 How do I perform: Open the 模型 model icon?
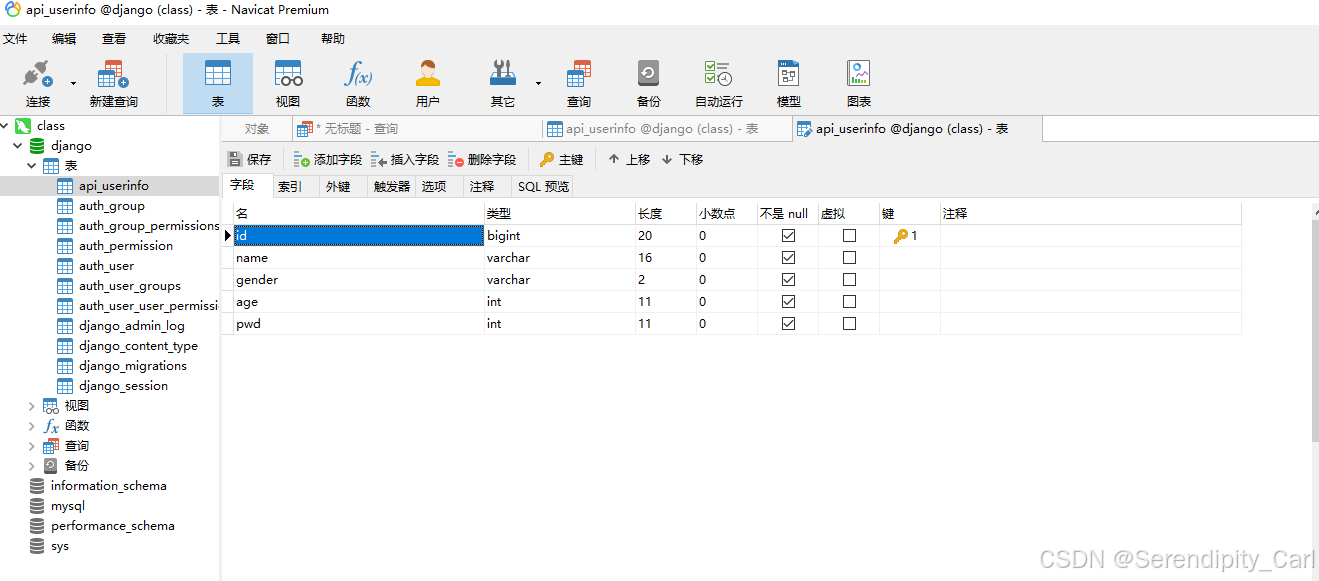[788, 74]
